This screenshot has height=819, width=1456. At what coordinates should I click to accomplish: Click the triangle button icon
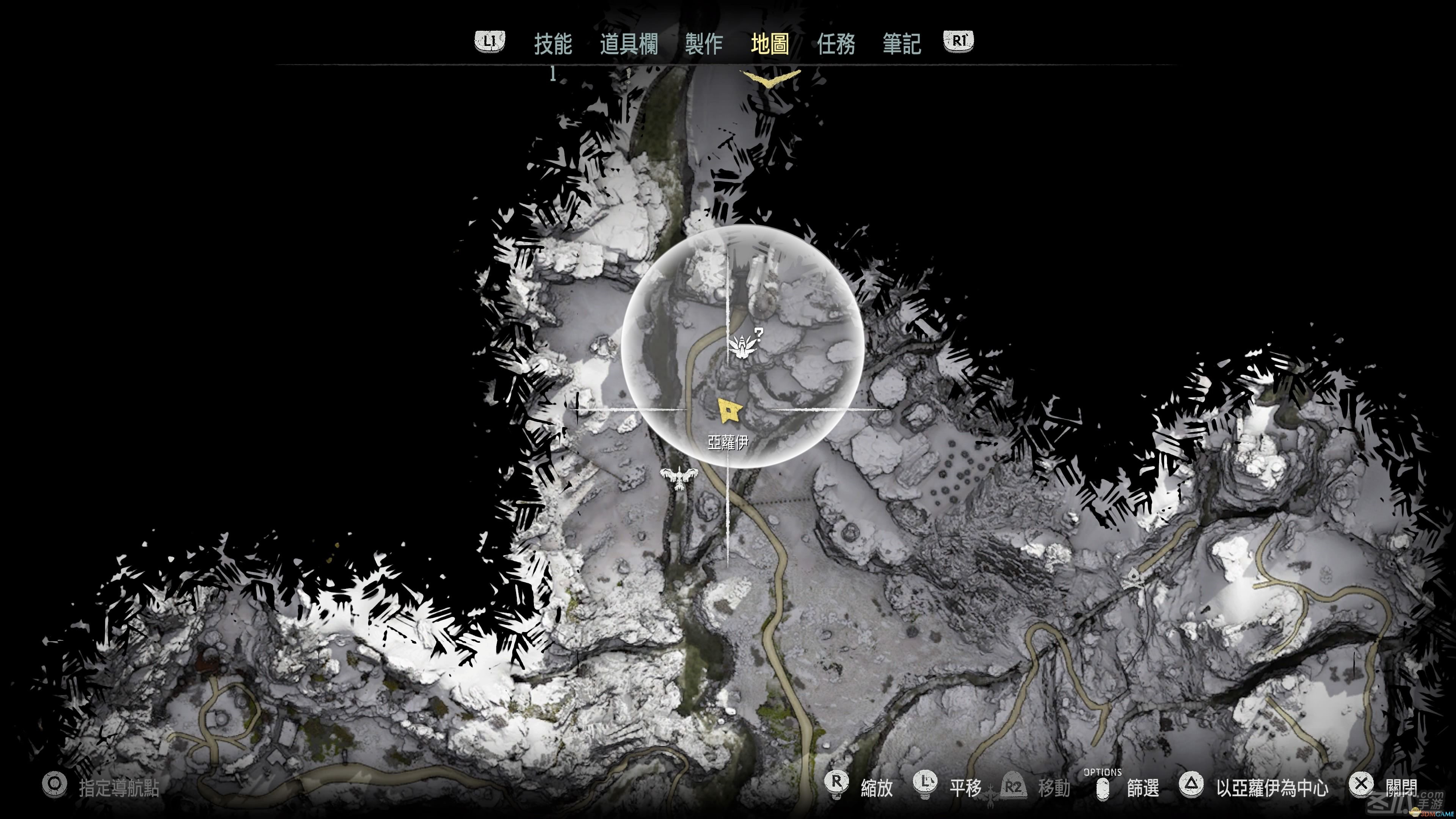click(1192, 784)
